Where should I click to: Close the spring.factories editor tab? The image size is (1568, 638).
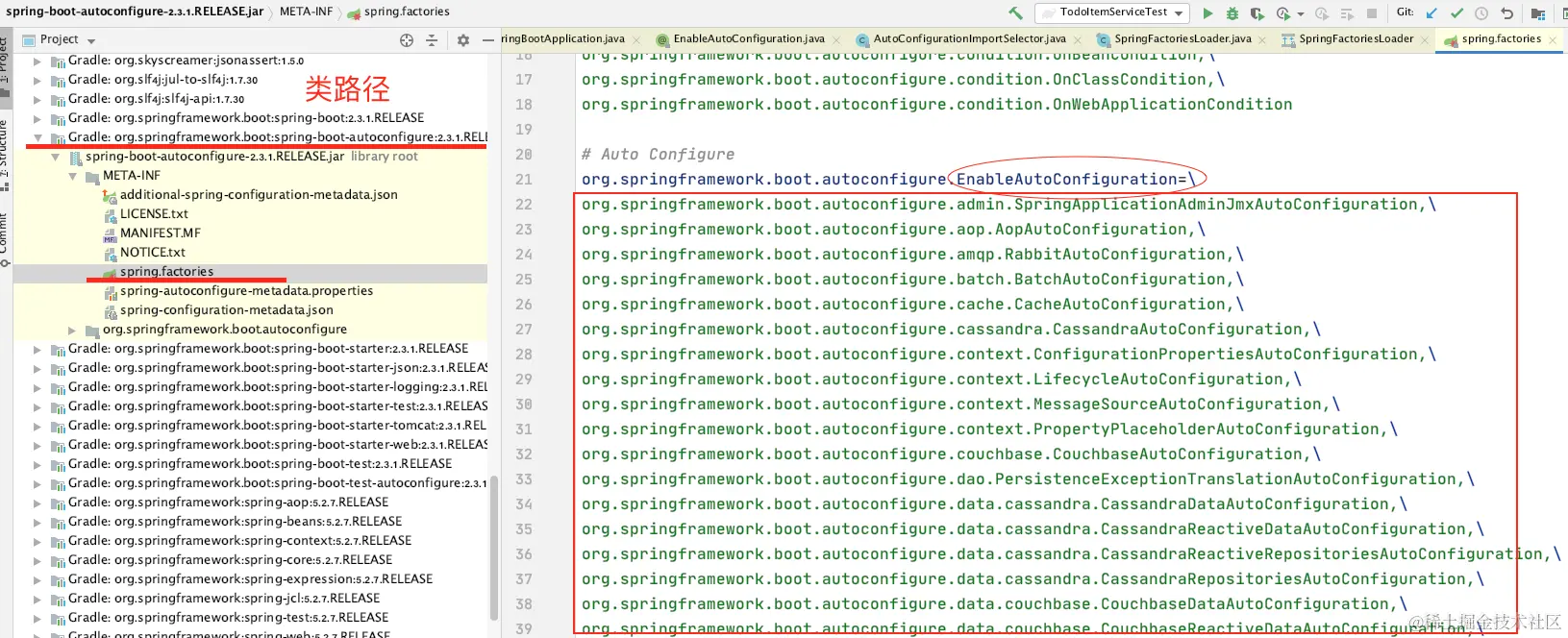(x=1553, y=39)
